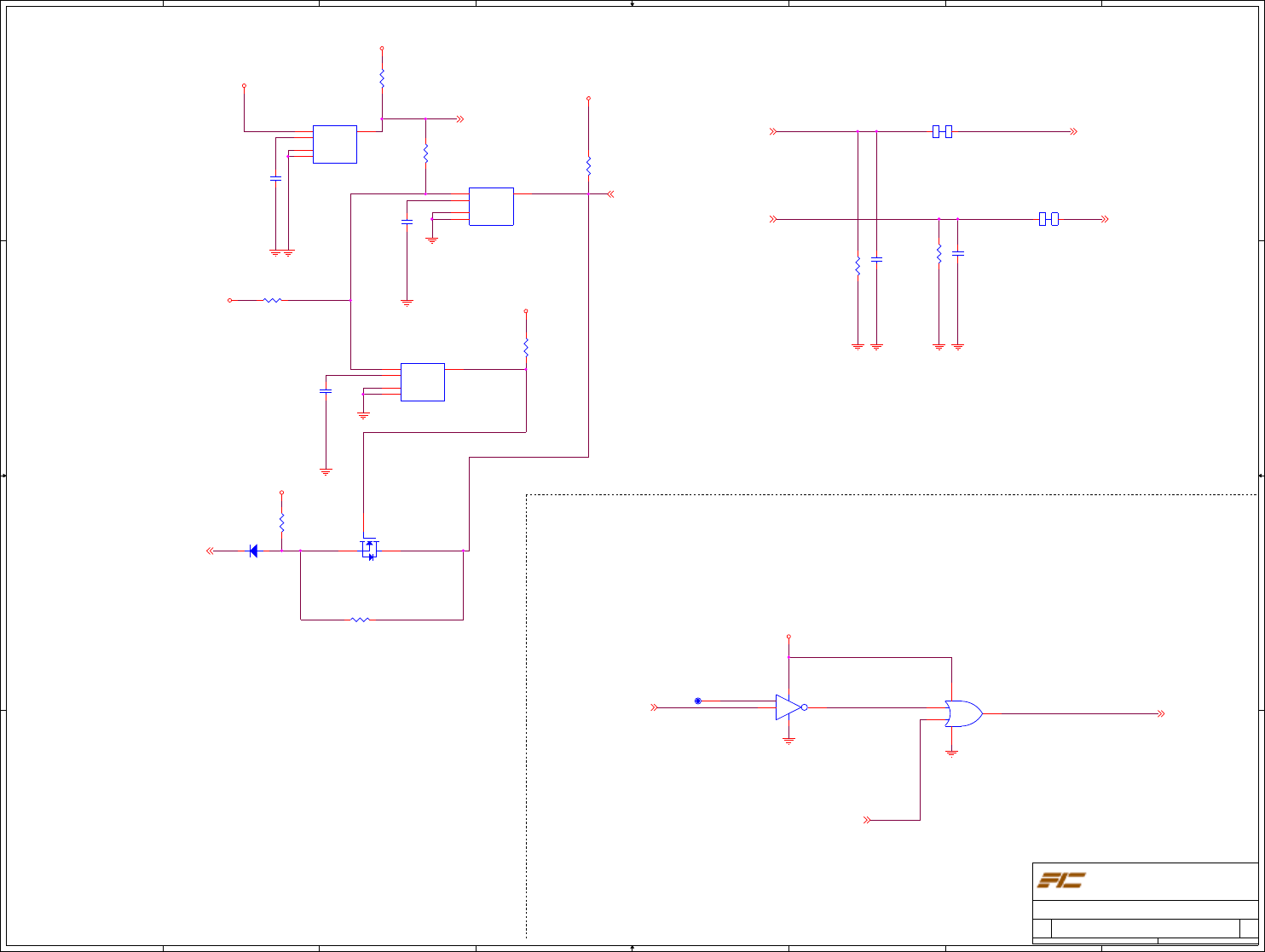The height and width of the screenshot is (952, 1265).
Task: Select the OR gate symbol
Action: click(964, 713)
